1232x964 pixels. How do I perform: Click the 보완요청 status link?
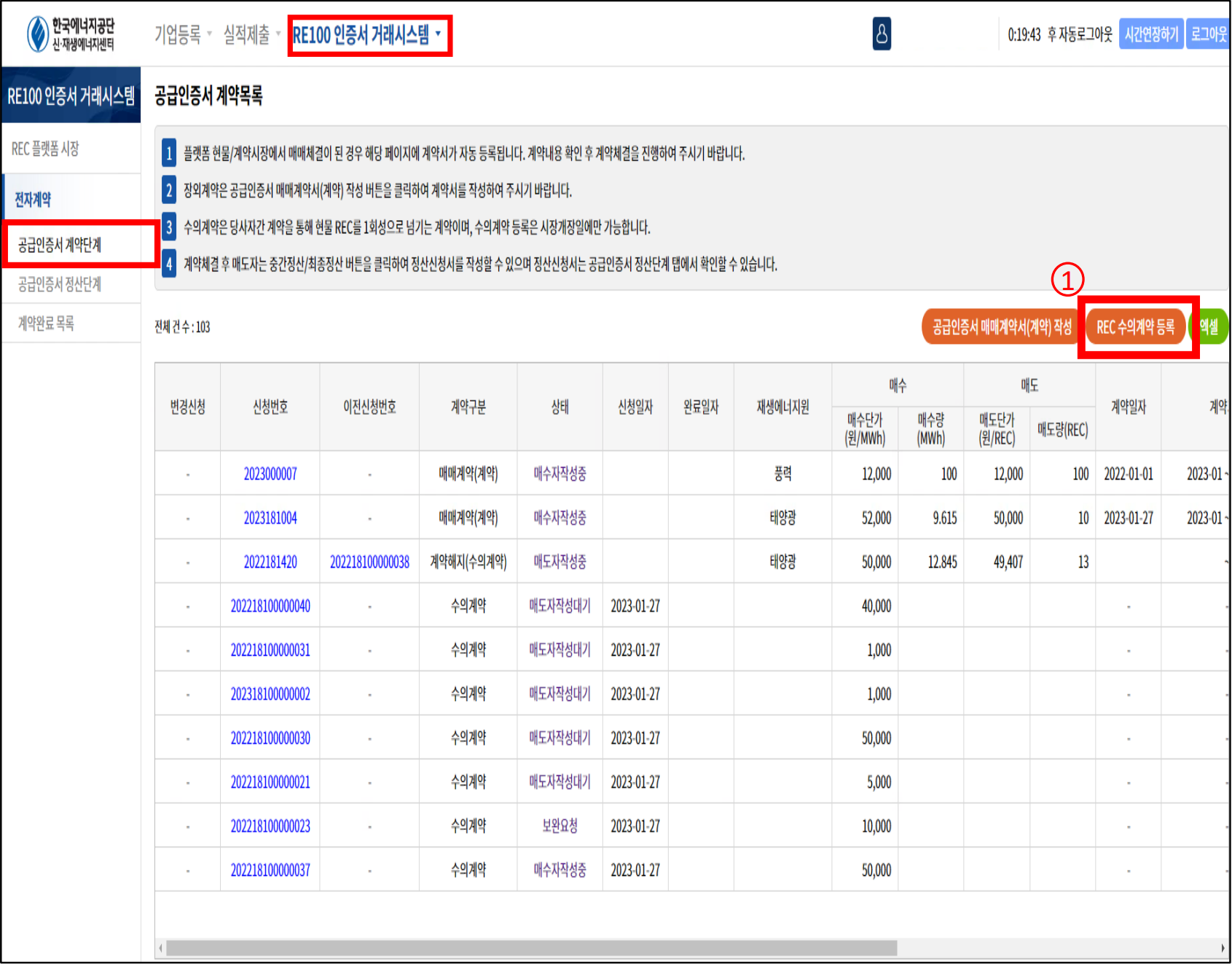click(560, 826)
